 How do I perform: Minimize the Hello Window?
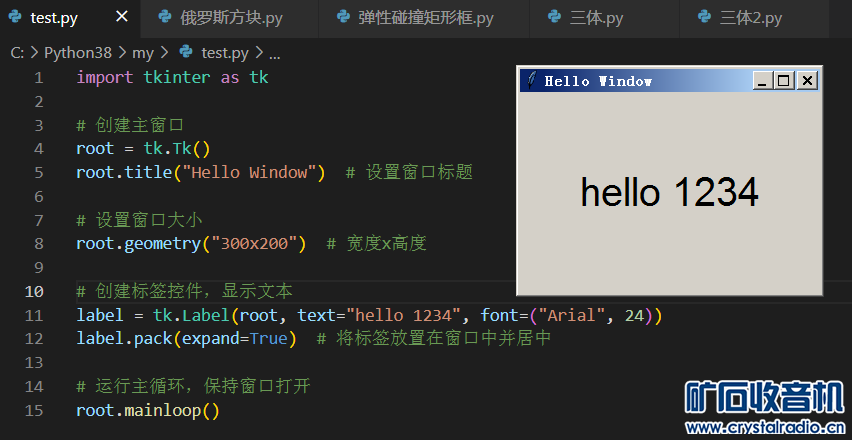pos(763,81)
